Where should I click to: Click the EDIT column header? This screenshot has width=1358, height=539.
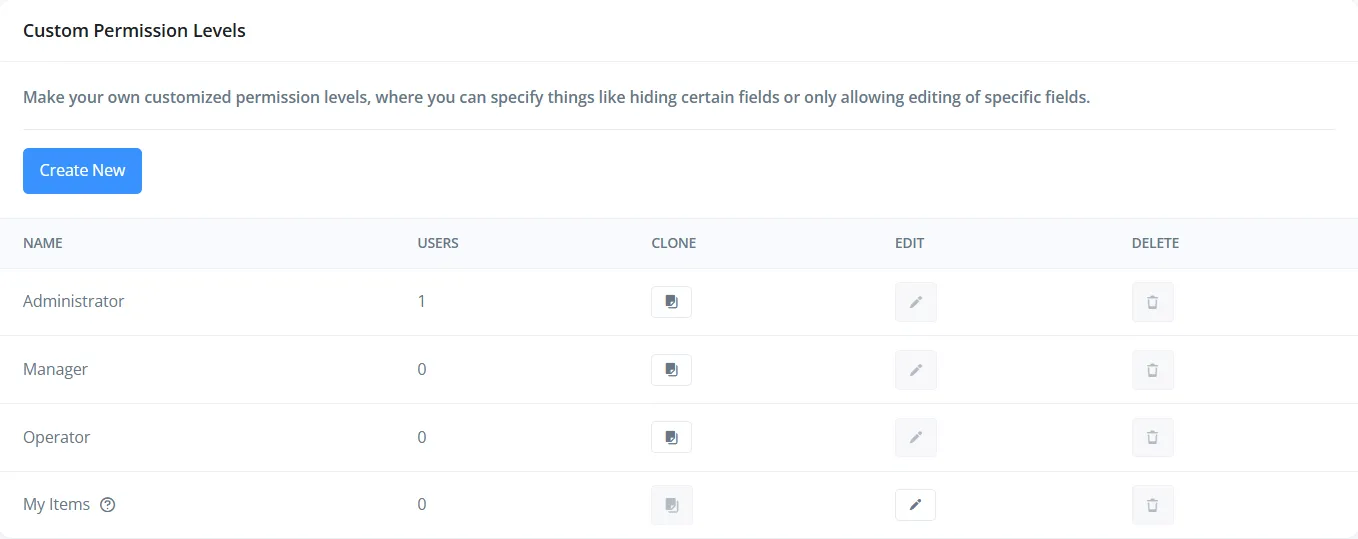[909, 243]
